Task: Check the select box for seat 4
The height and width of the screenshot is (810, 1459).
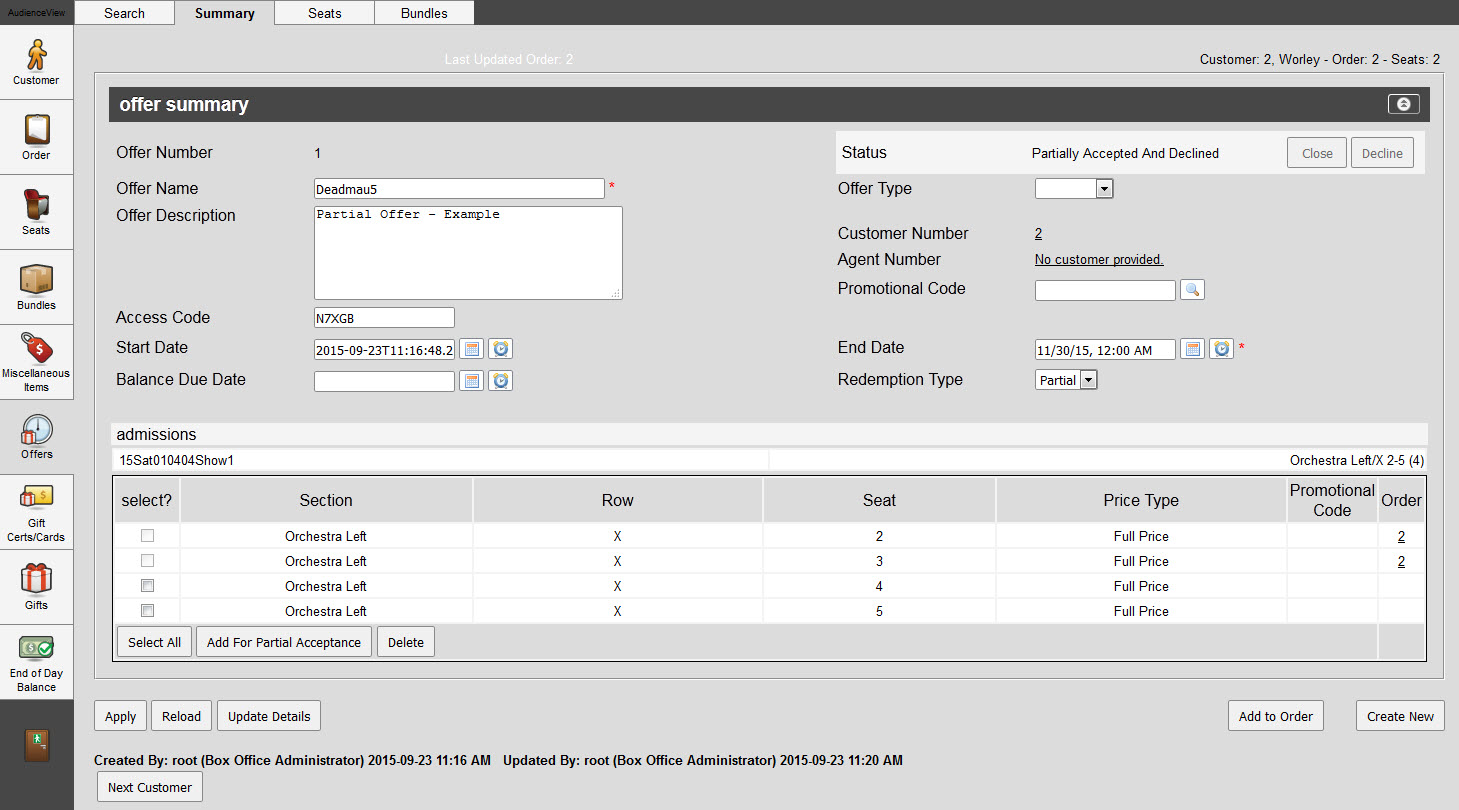Action: [x=147, y=586]
